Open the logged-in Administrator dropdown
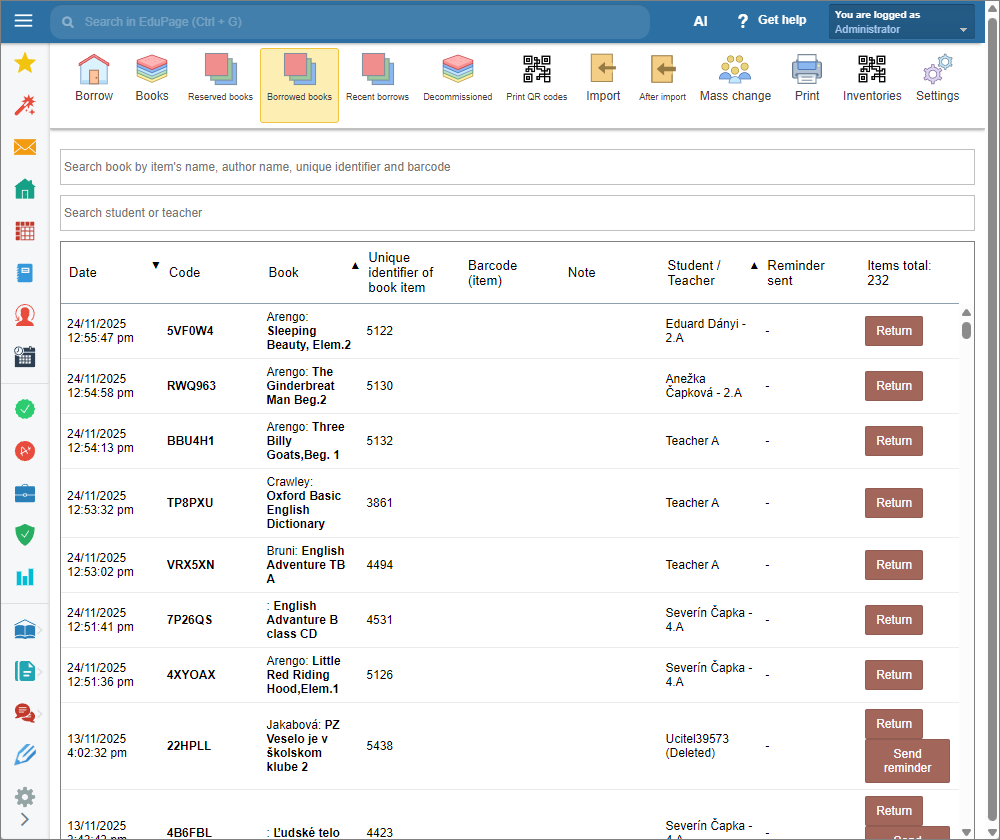Viewport: 1000px width, 840px height. (901, 22)
